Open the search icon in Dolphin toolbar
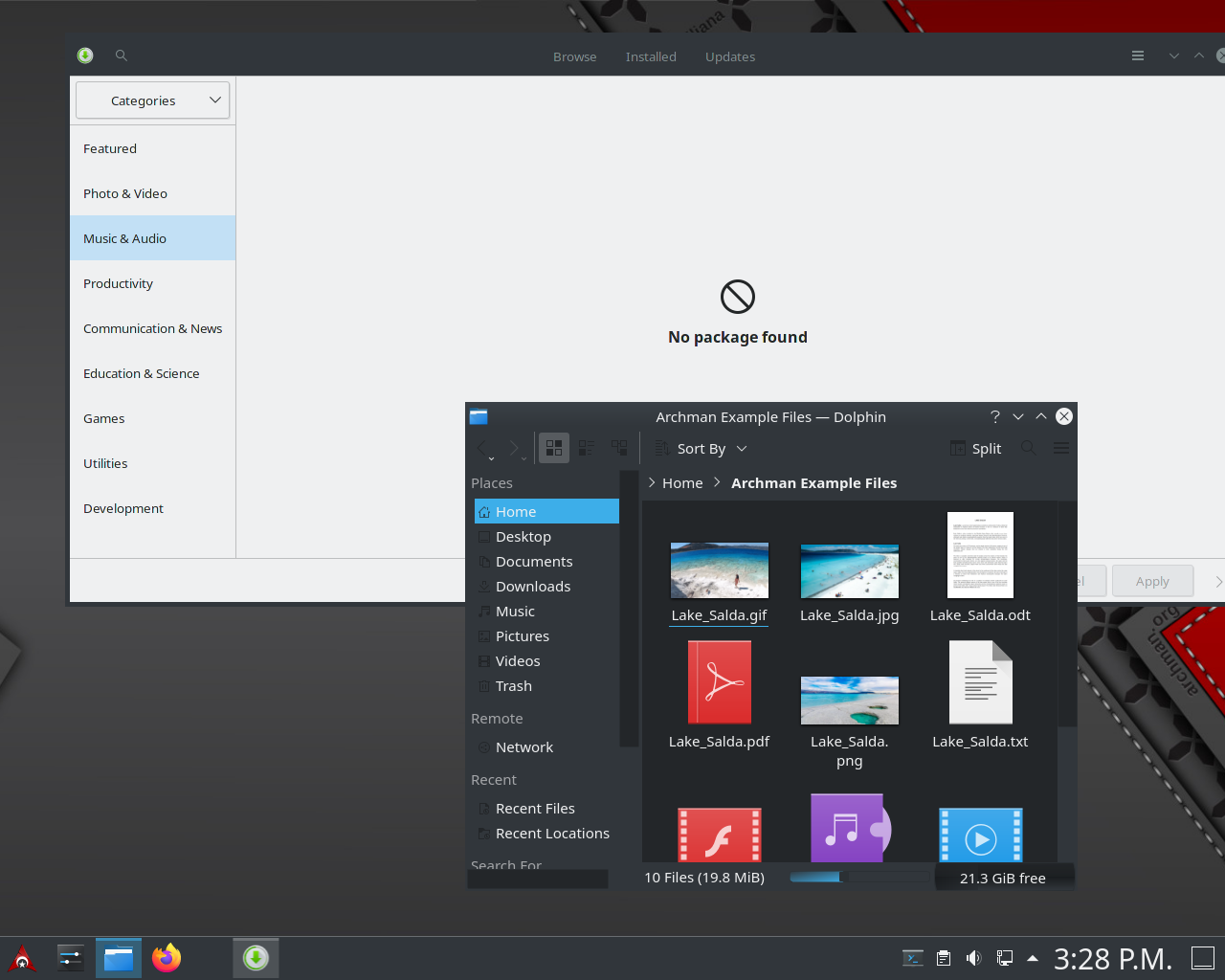Screen dimensions: 1225x980 point(1028,448)
